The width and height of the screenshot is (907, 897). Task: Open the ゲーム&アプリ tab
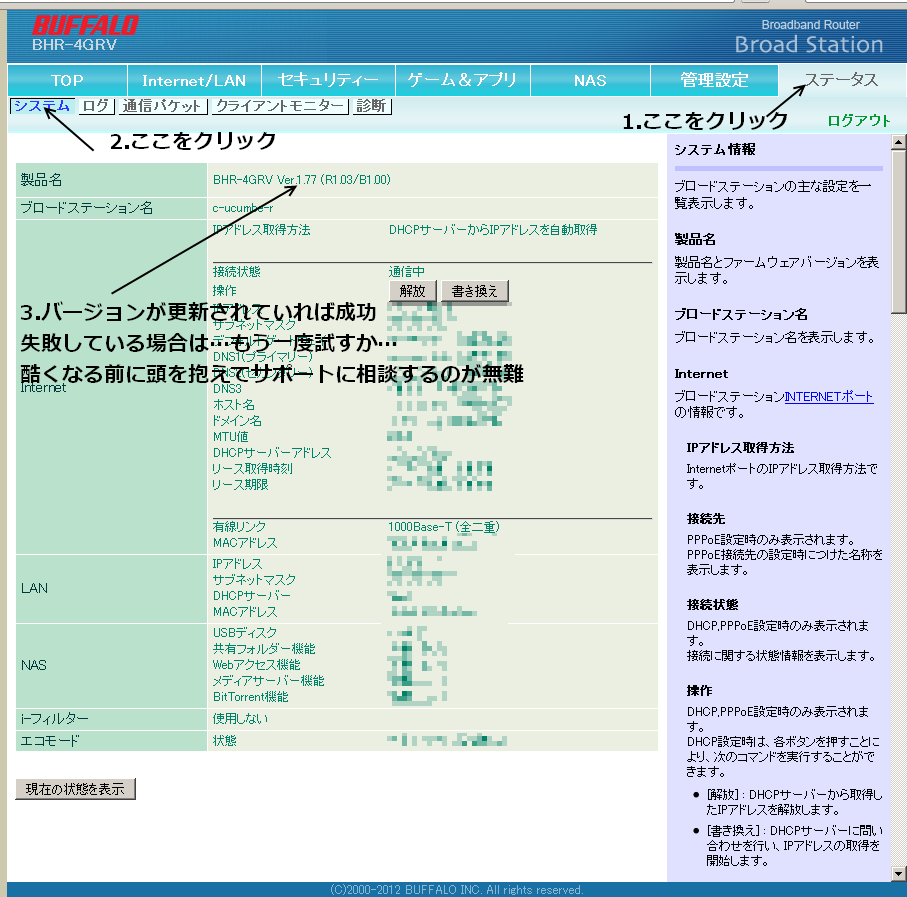point(462,80)
